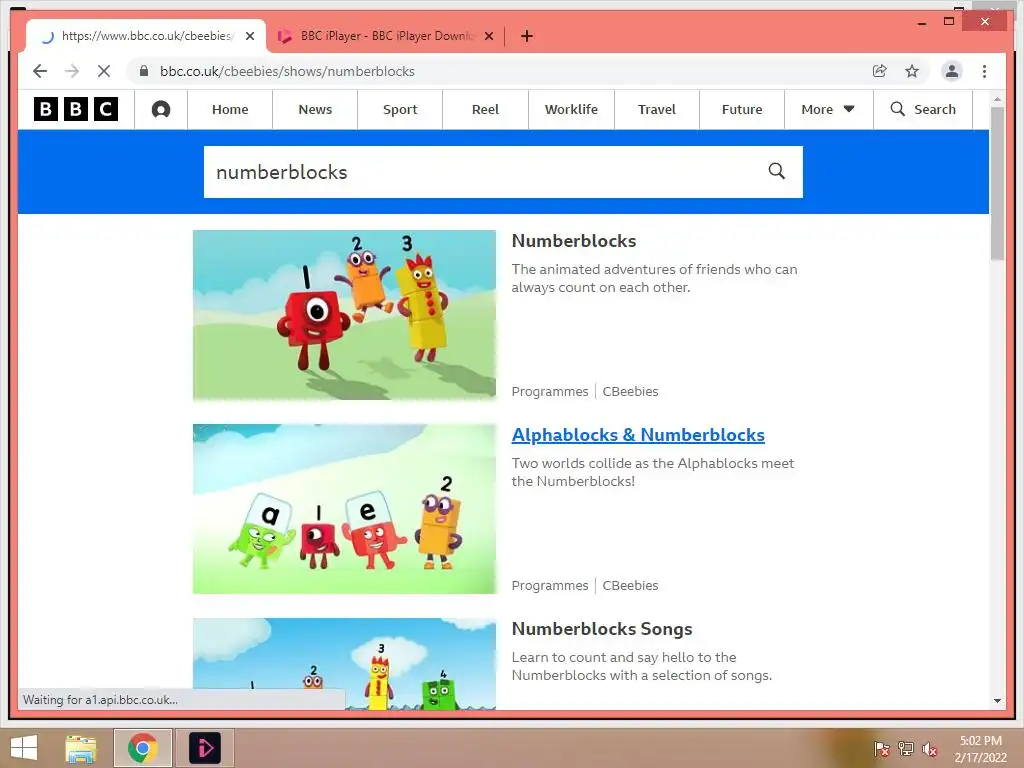
Task: Click the browser back arrow
Action: pos(40,71)
